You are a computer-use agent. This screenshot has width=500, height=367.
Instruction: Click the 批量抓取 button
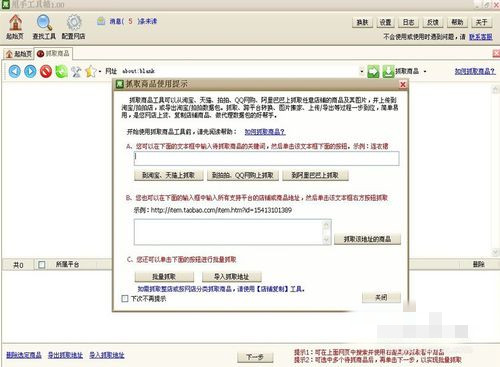tap(164, 277)
